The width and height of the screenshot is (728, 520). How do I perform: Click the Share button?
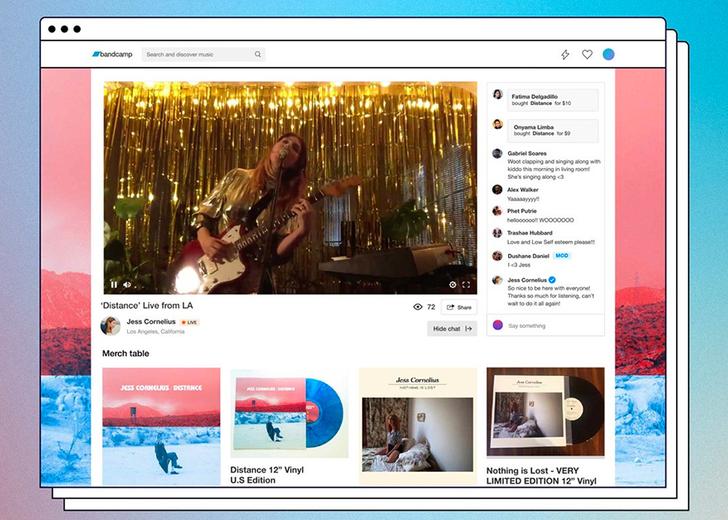459,307
